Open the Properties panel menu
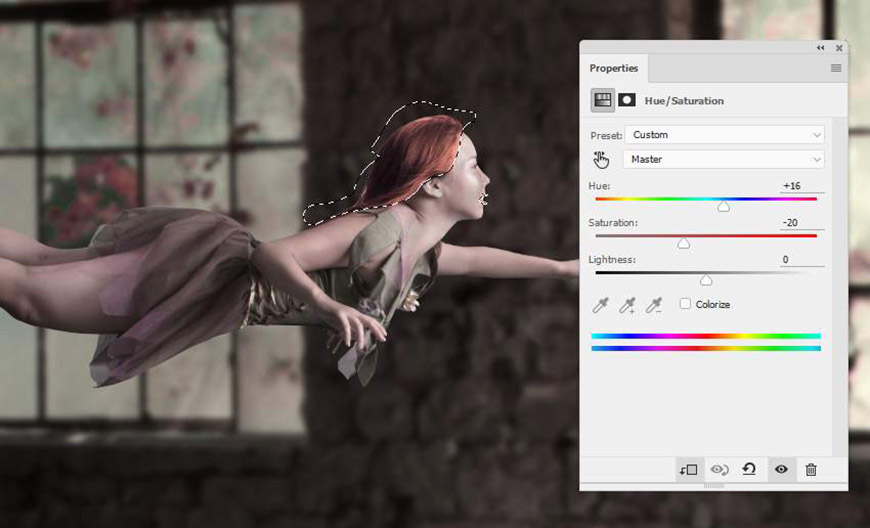Screen dimensions: 870x528 (836, 68)
